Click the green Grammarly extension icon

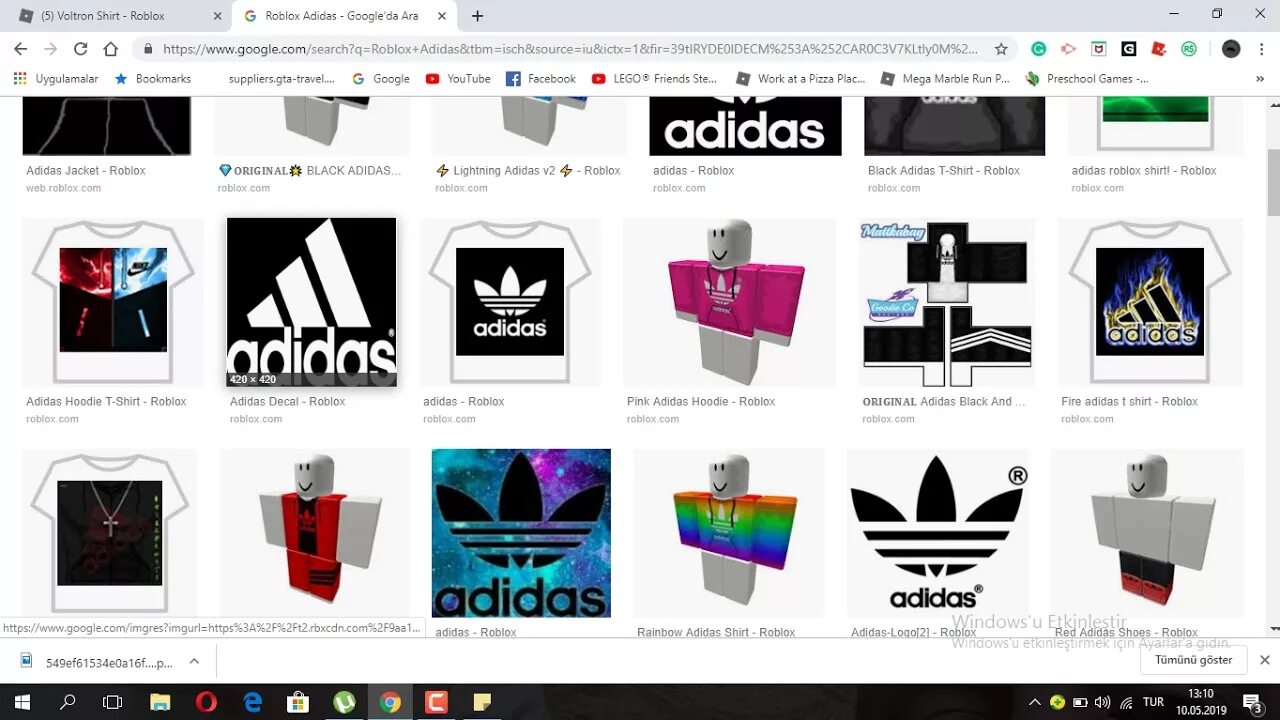point(1039,48)
